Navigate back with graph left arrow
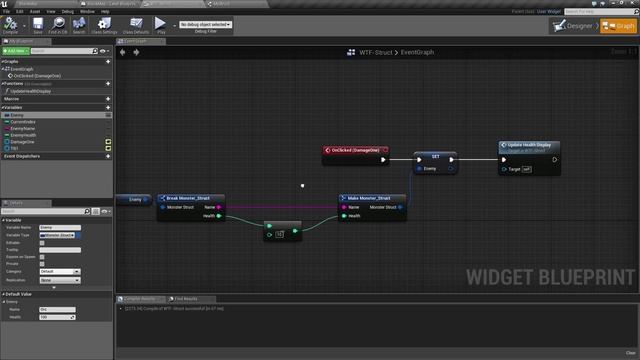The width and height of the screenshot is (640, 360). (122, 52)
